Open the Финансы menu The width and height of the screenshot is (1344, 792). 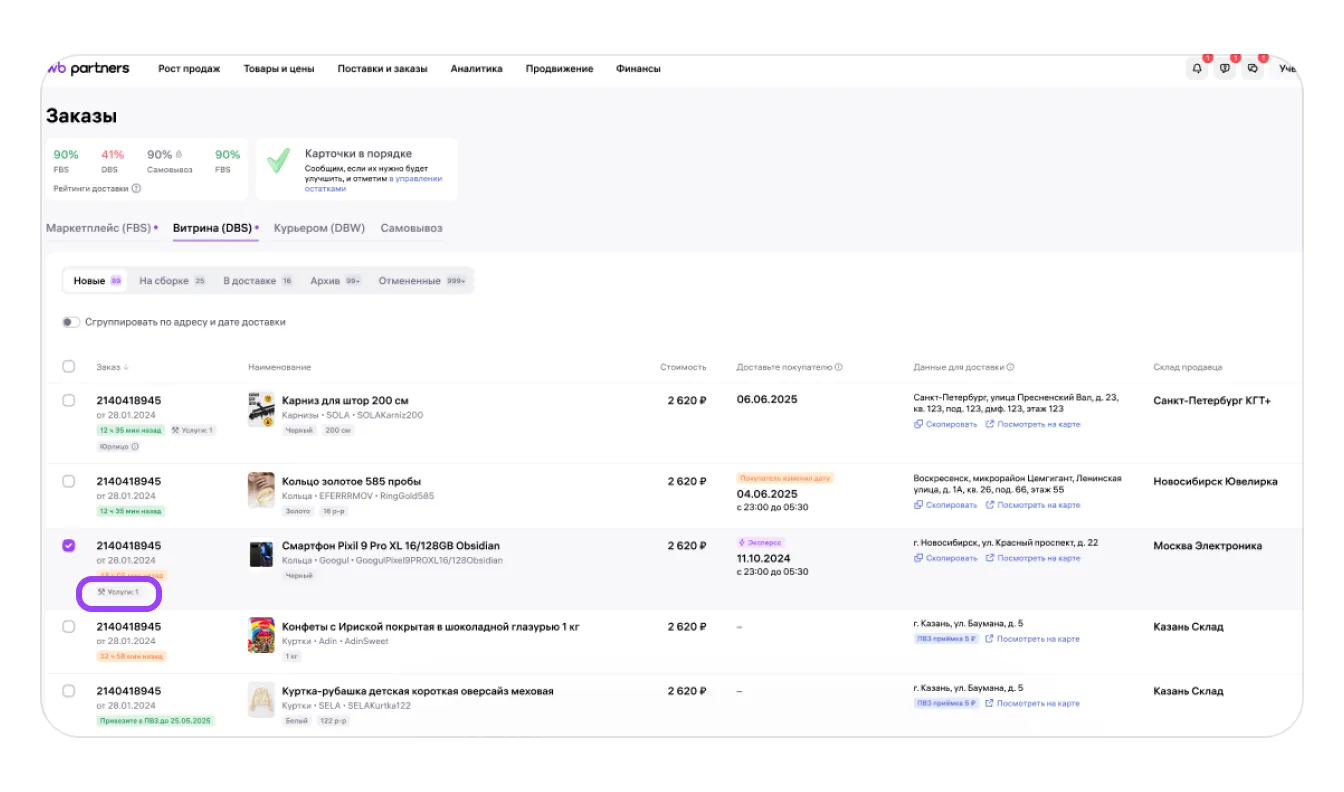[638, 69]
